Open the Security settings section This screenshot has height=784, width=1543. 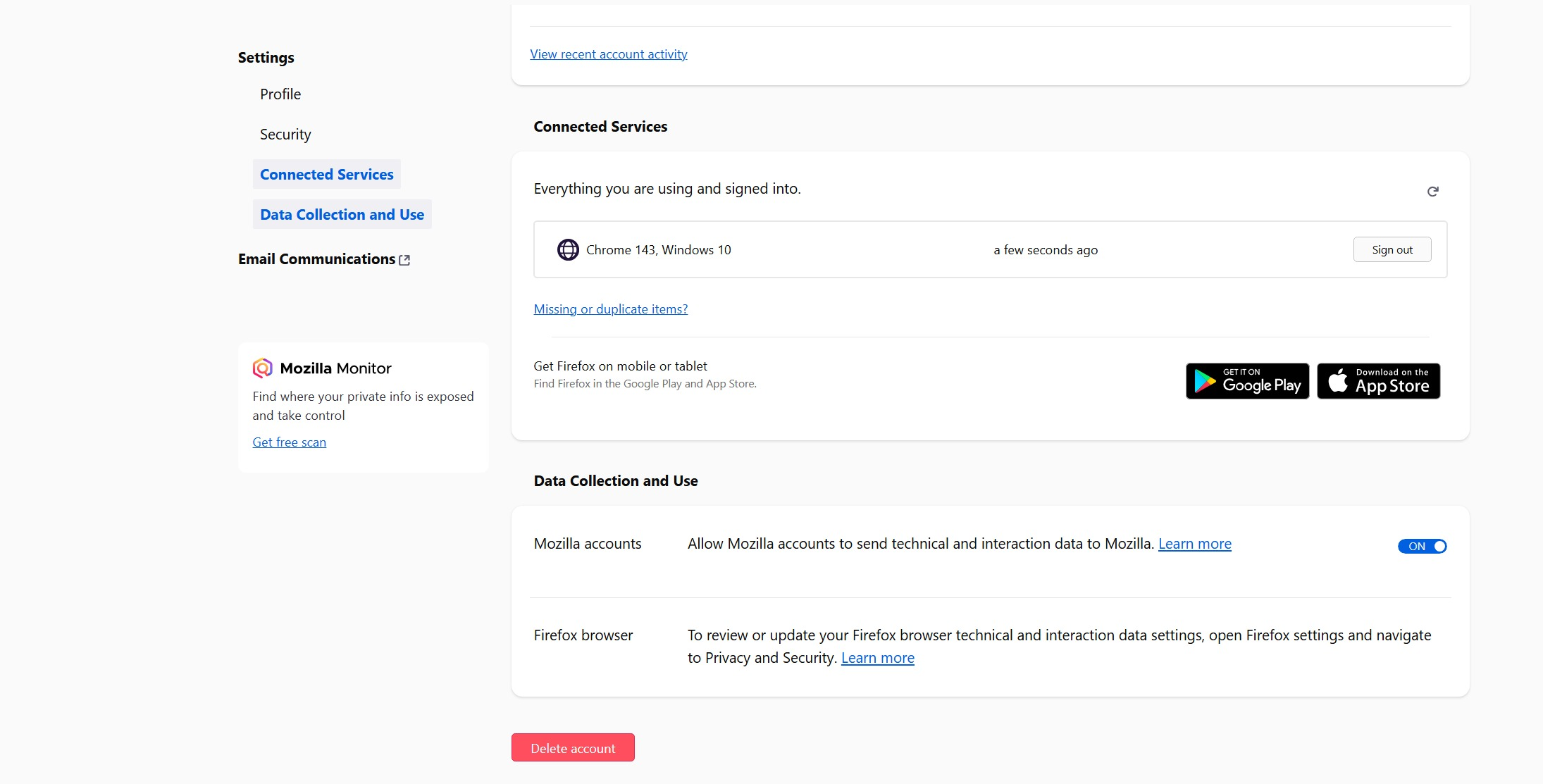pyautogui.click(x=285, y=135)
